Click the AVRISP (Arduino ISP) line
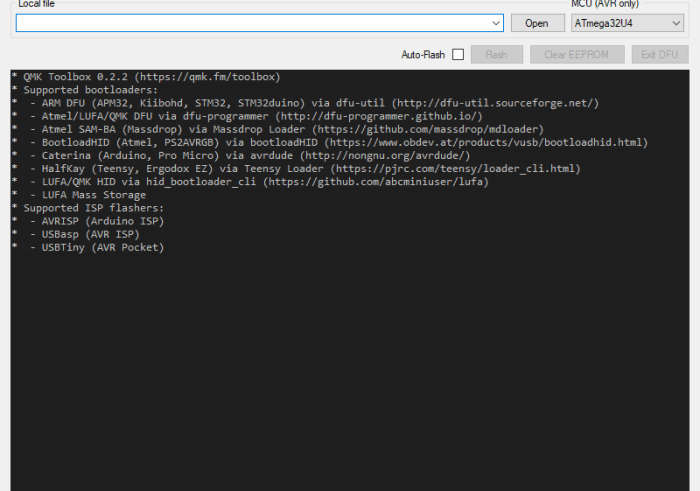This screenshot has width=700, height=491. pyautogui.click(x=88, y=221)
